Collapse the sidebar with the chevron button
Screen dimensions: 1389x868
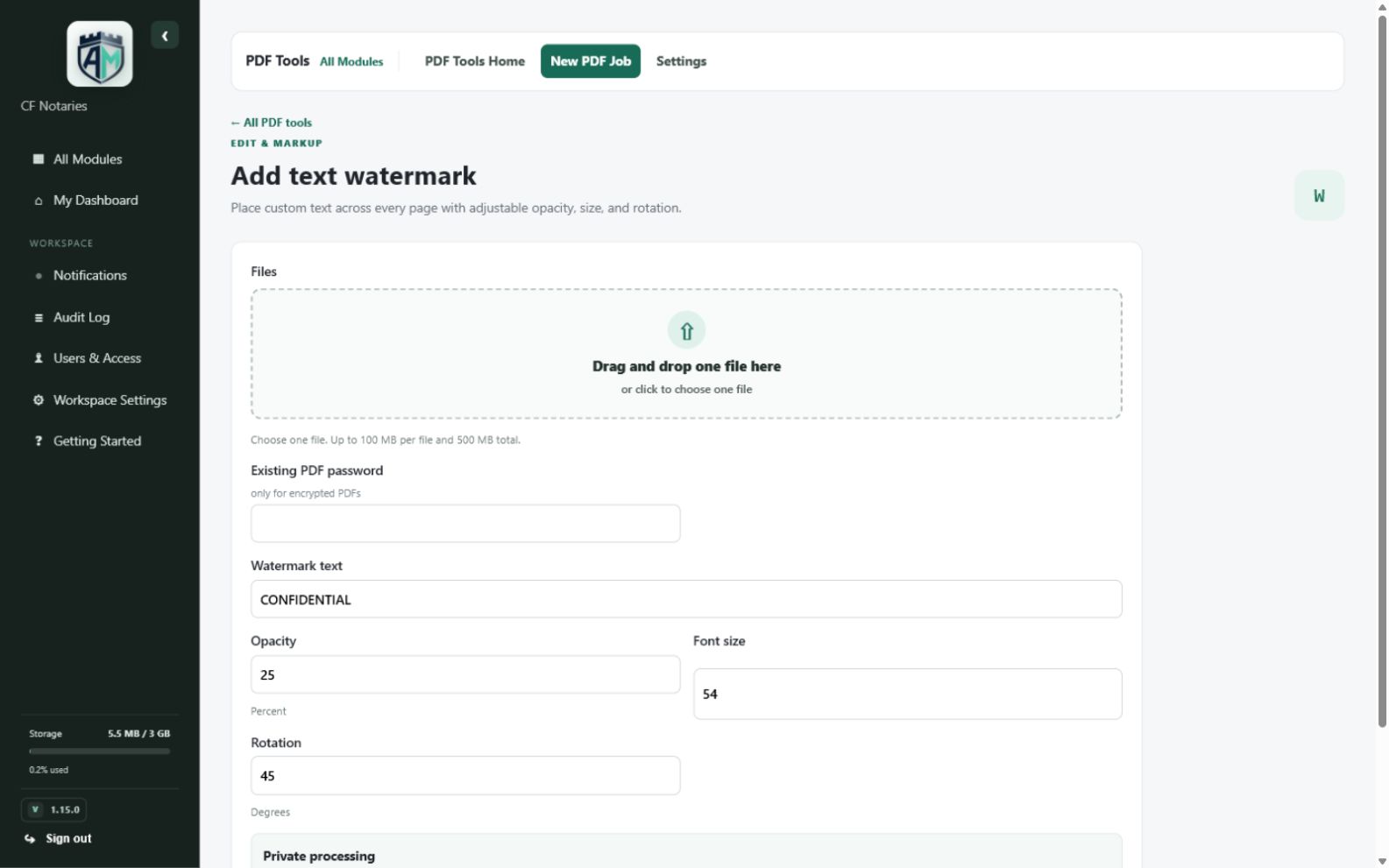tap(165, 36)
